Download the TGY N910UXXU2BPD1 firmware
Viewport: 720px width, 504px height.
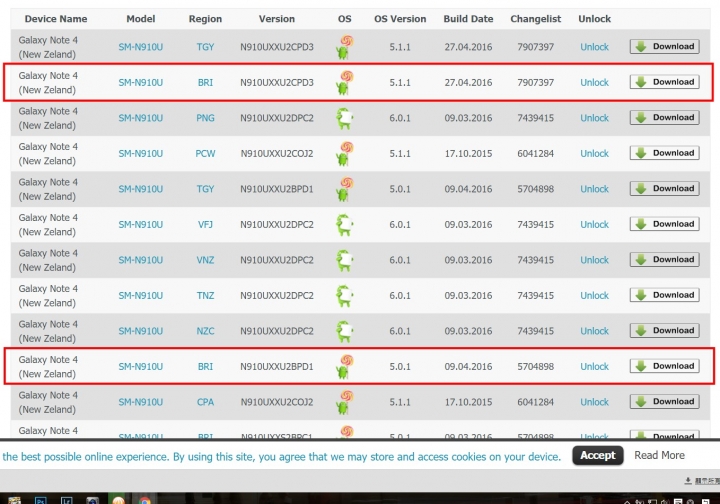pyautogui.click(x=664, y=188)
